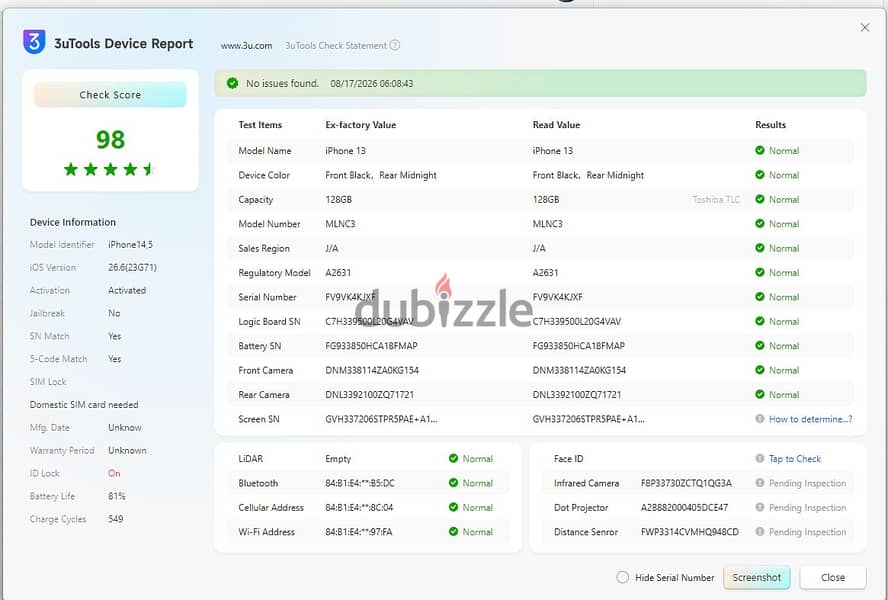This screenshot has height=600, width=888.
Task: Click the Device Color Normal status icon
Action: point(760,175)
